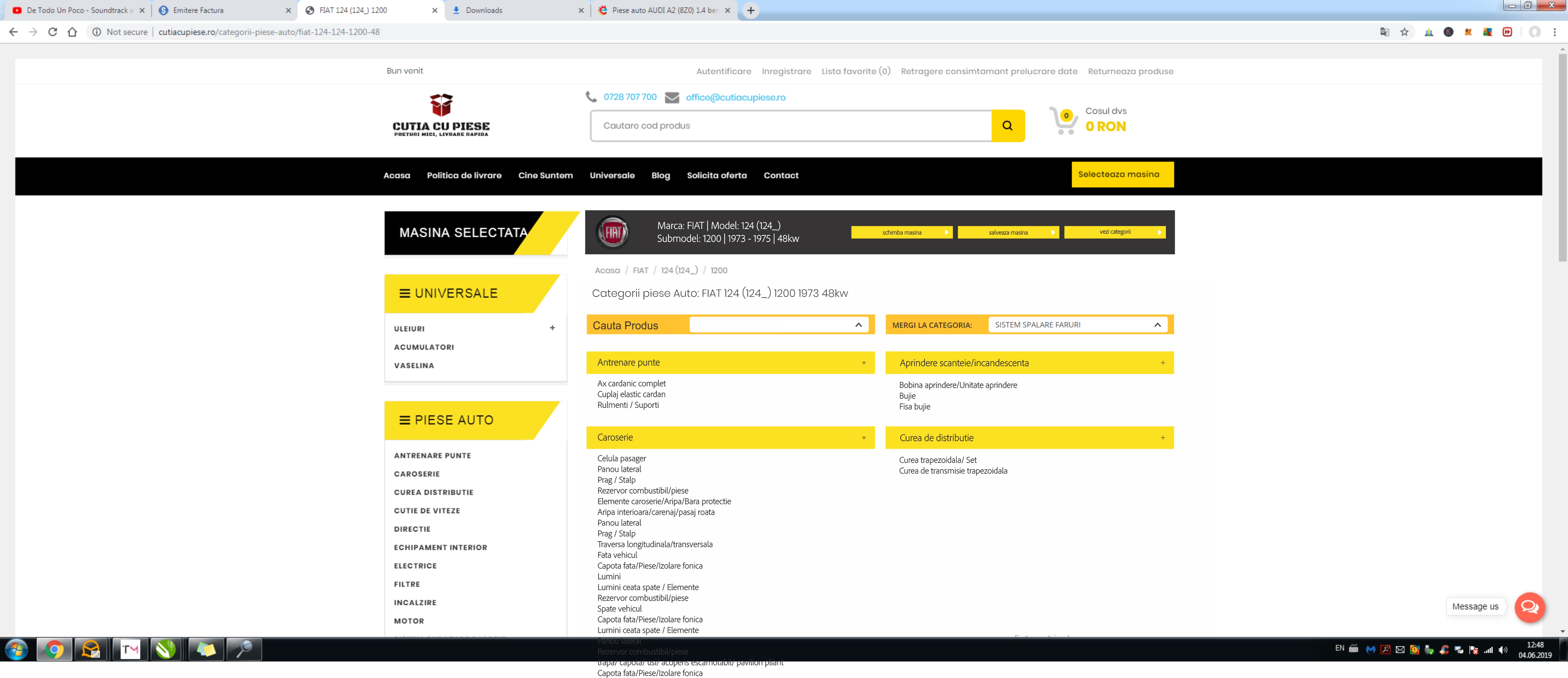Open Windows Start button
1568x678 pixels.
[x=16, y=649]
